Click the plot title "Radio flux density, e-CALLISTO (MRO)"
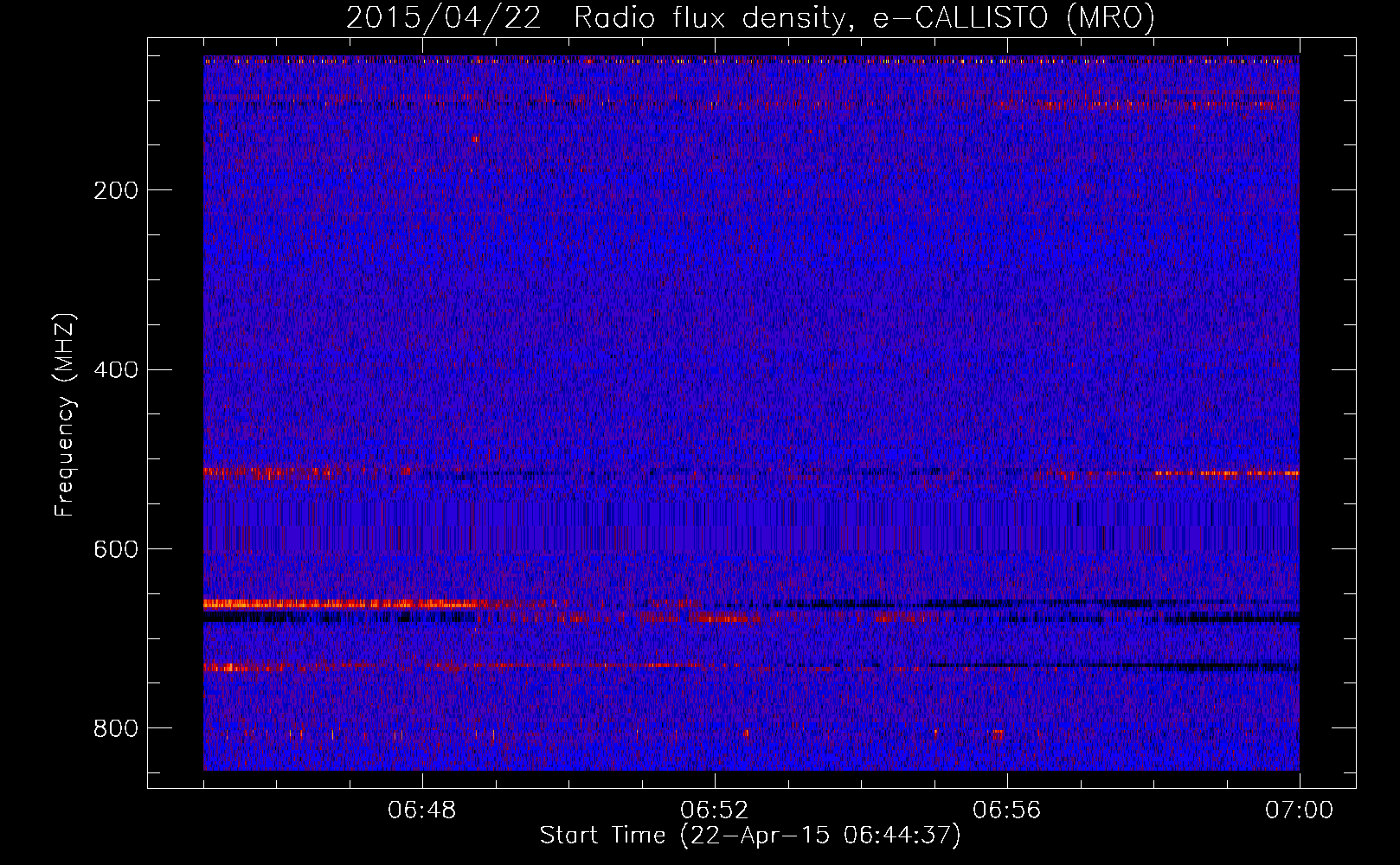 (864, 17)
